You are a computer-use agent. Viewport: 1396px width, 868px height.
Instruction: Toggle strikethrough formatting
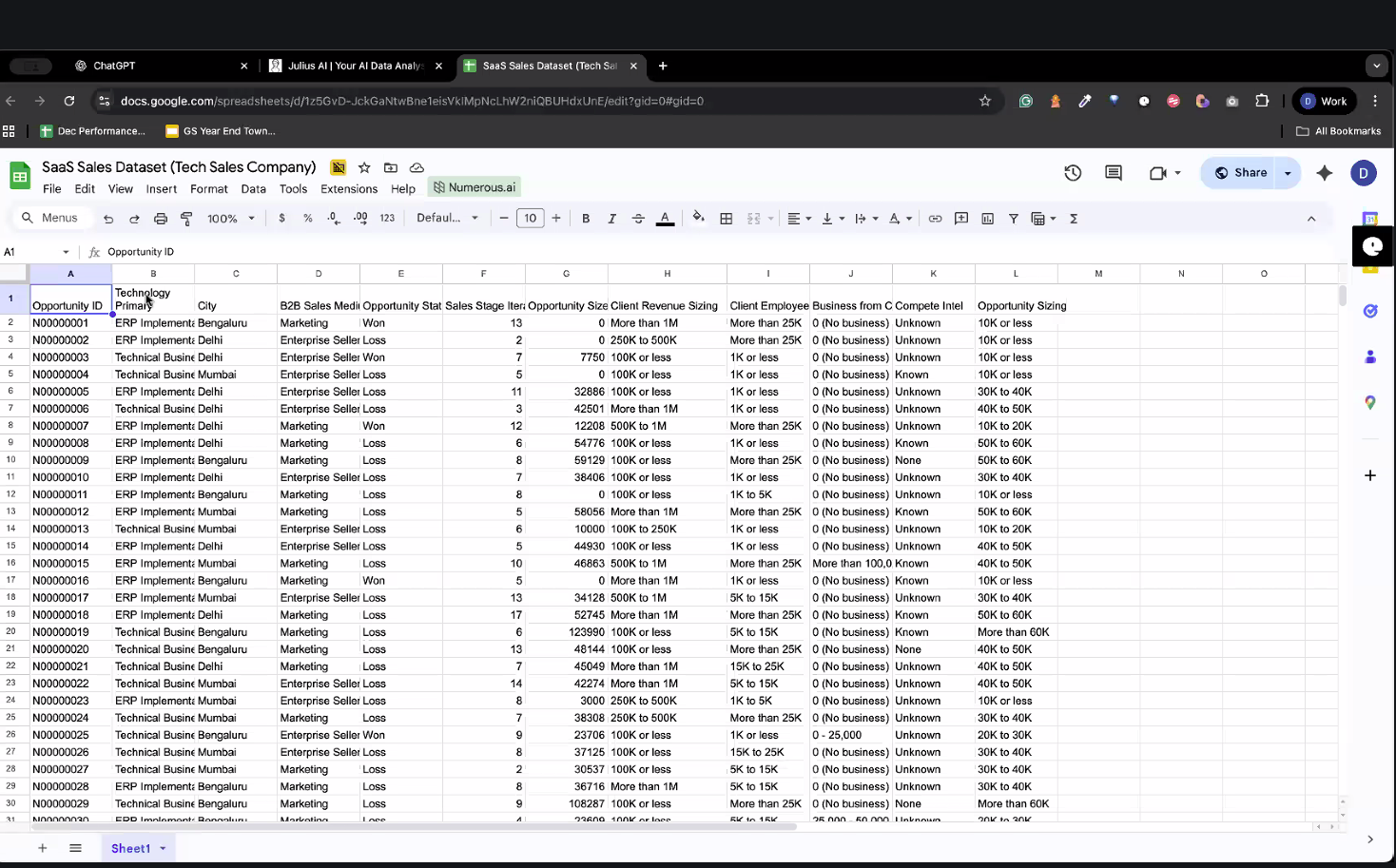(x=638, y=219)
